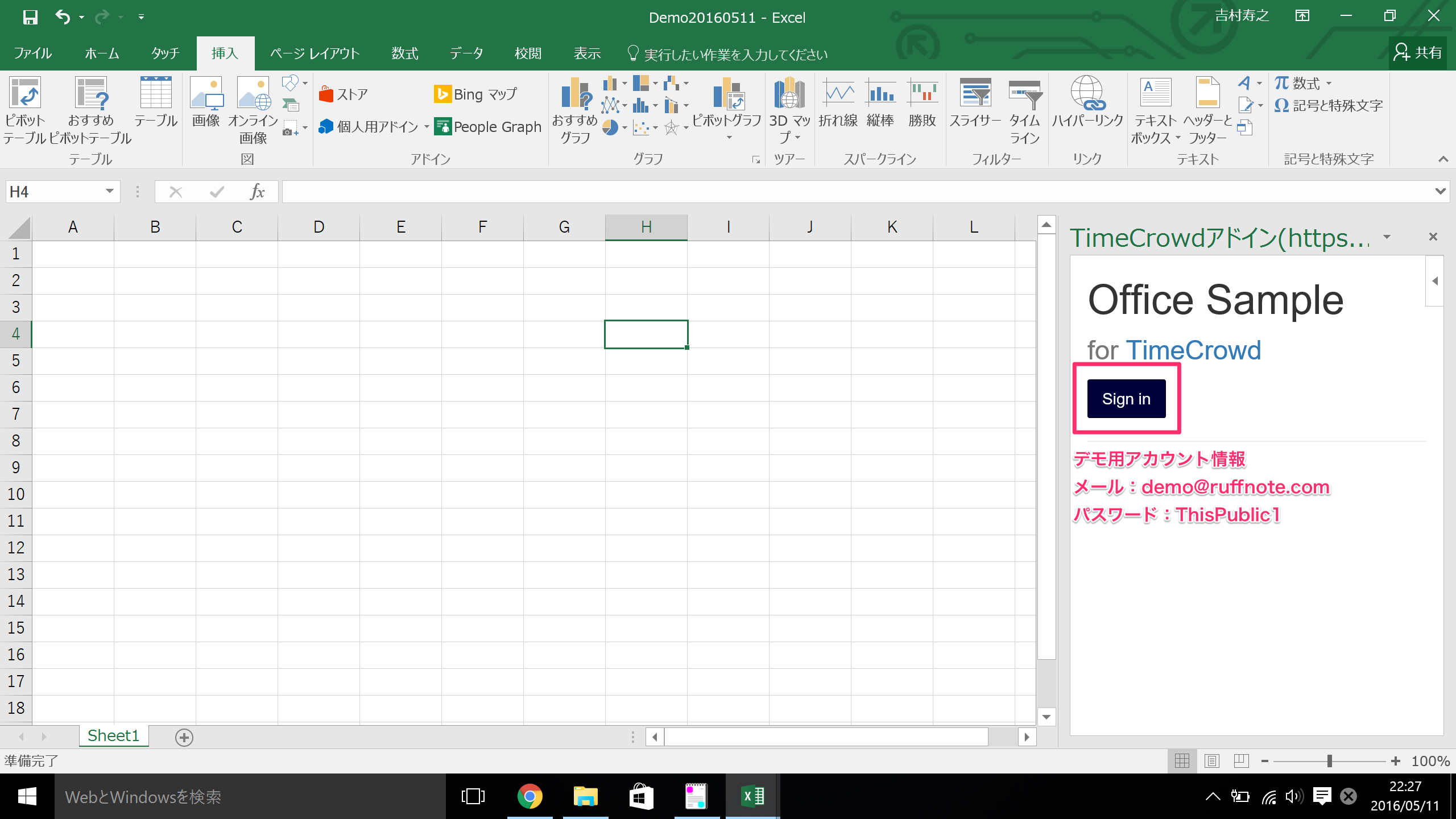Open the Store (ストア) add-in

click(344, 94)
